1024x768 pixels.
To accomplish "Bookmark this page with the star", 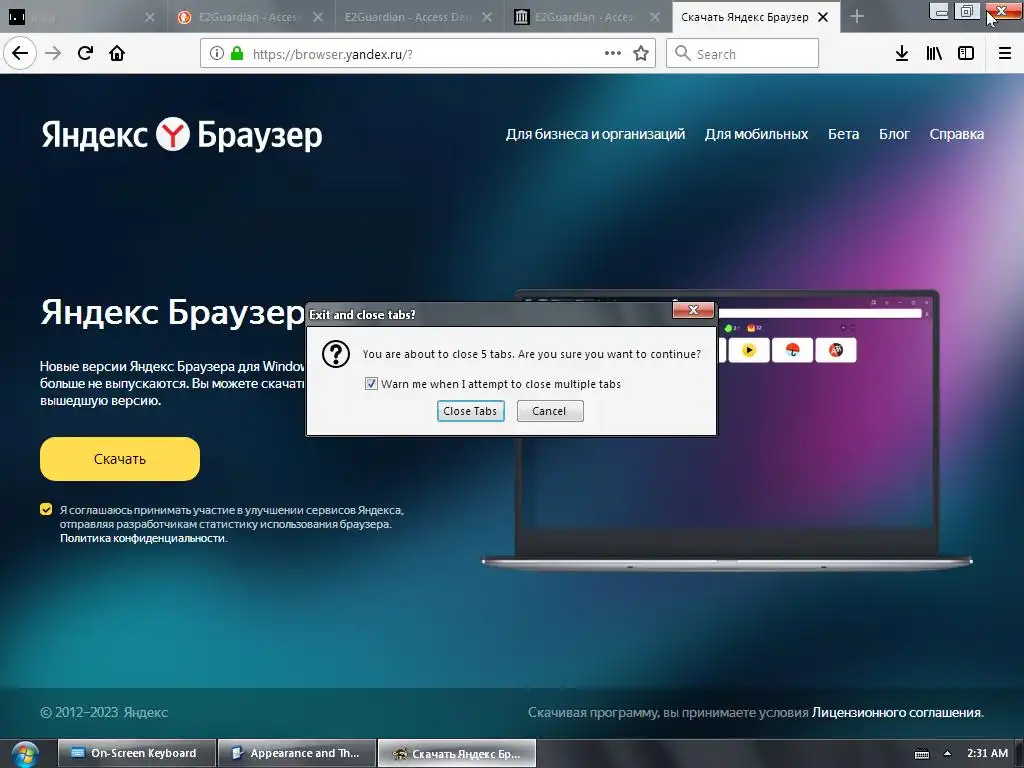I will point(641,54).
